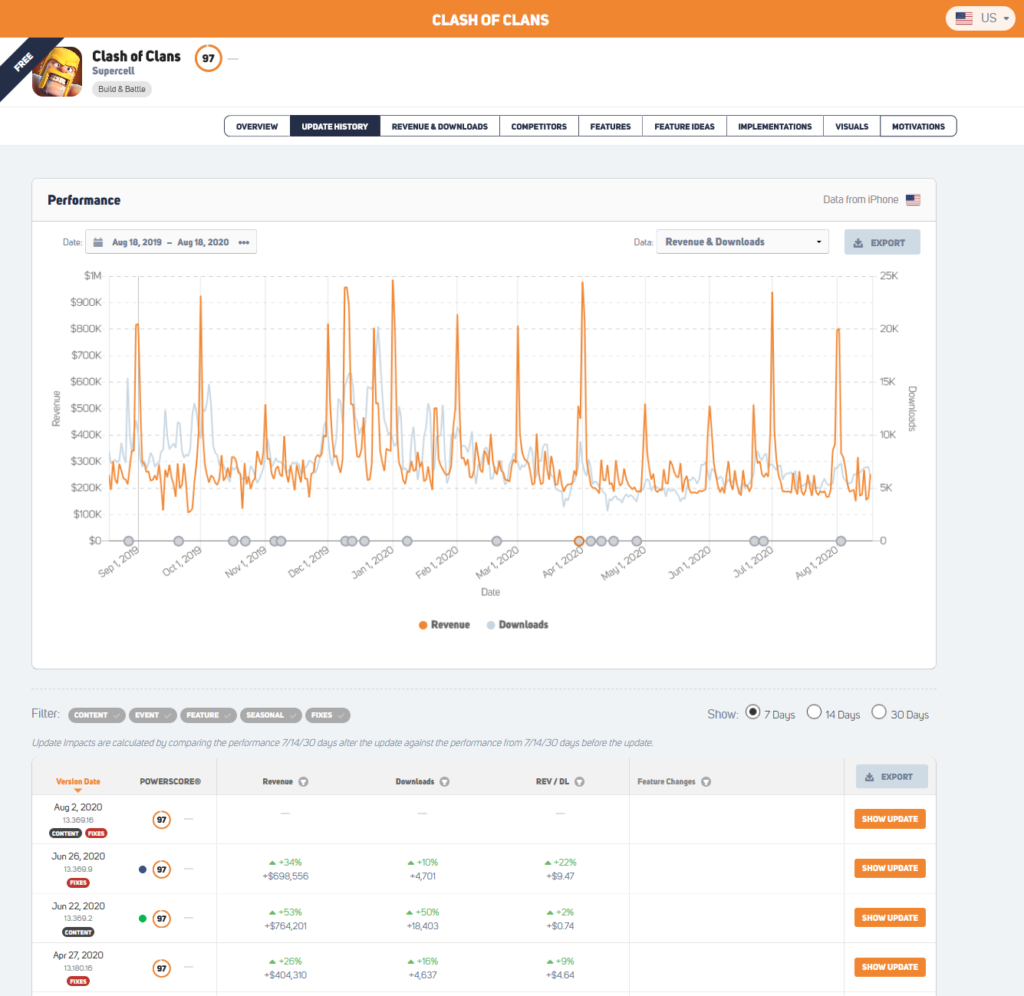This screenshot has height=996, width=1024.
Task: Open the Revenue & Downloads tab
Action: point(440,127)
